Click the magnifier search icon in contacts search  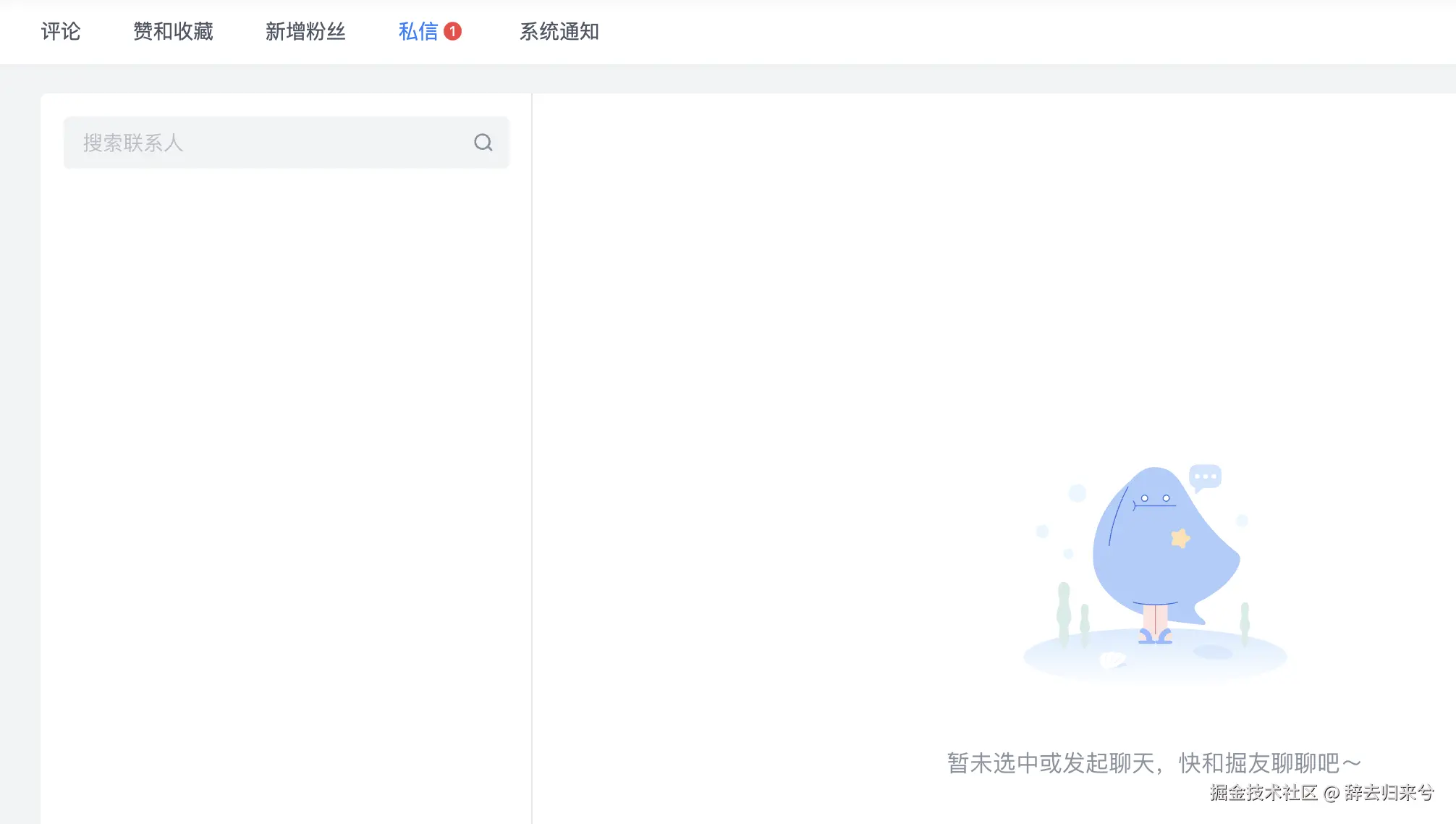pyautogui.click(x=483, y=142)
